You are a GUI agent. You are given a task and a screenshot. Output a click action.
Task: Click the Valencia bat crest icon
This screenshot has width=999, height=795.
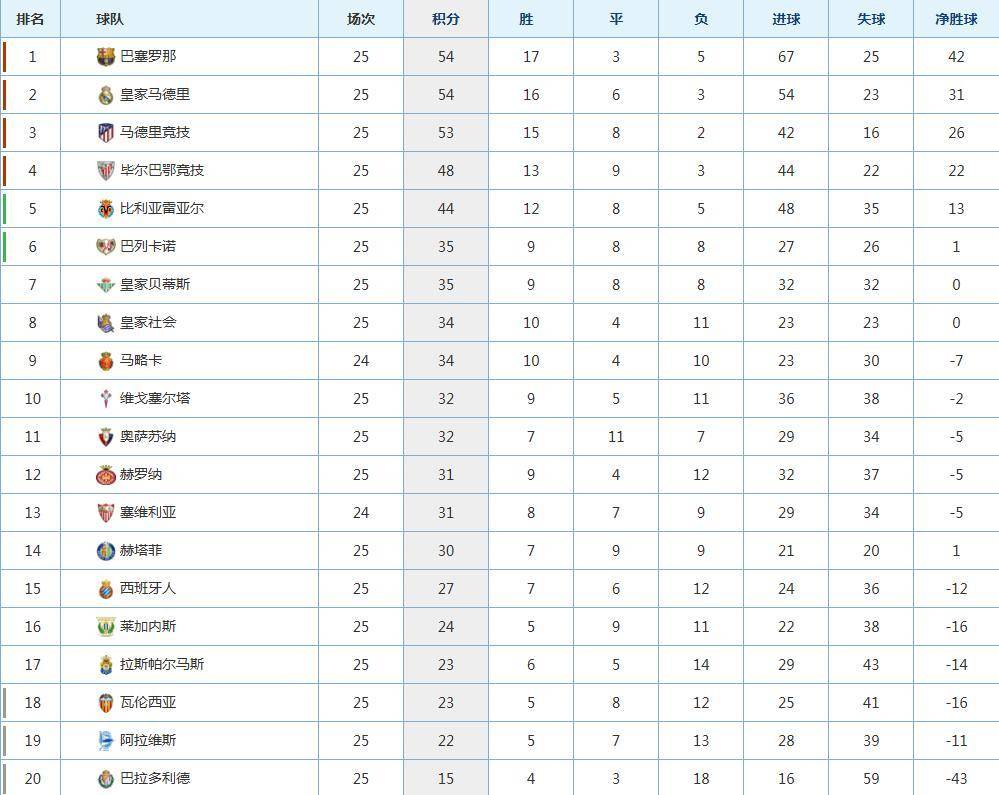106,703
